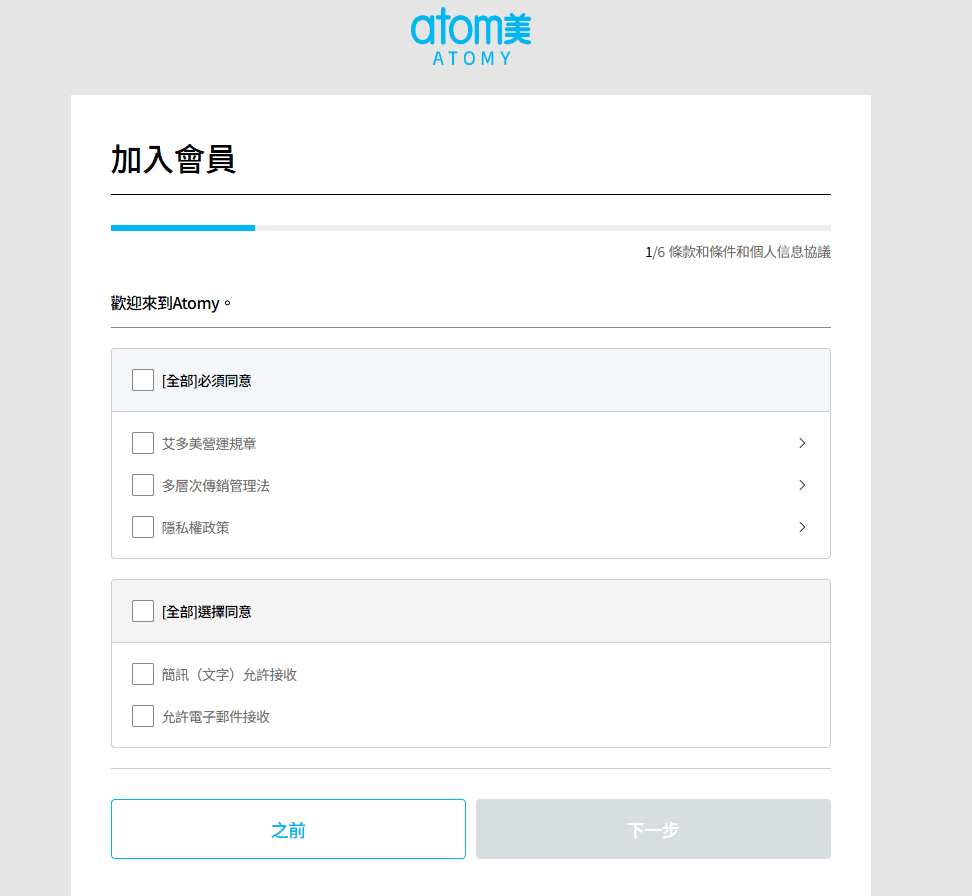The height and width of the screenshot is (896, 972).
Task: Check the [全部]選擇同意 checkbox
Action: pyautogui.click(x=143, y=611)
